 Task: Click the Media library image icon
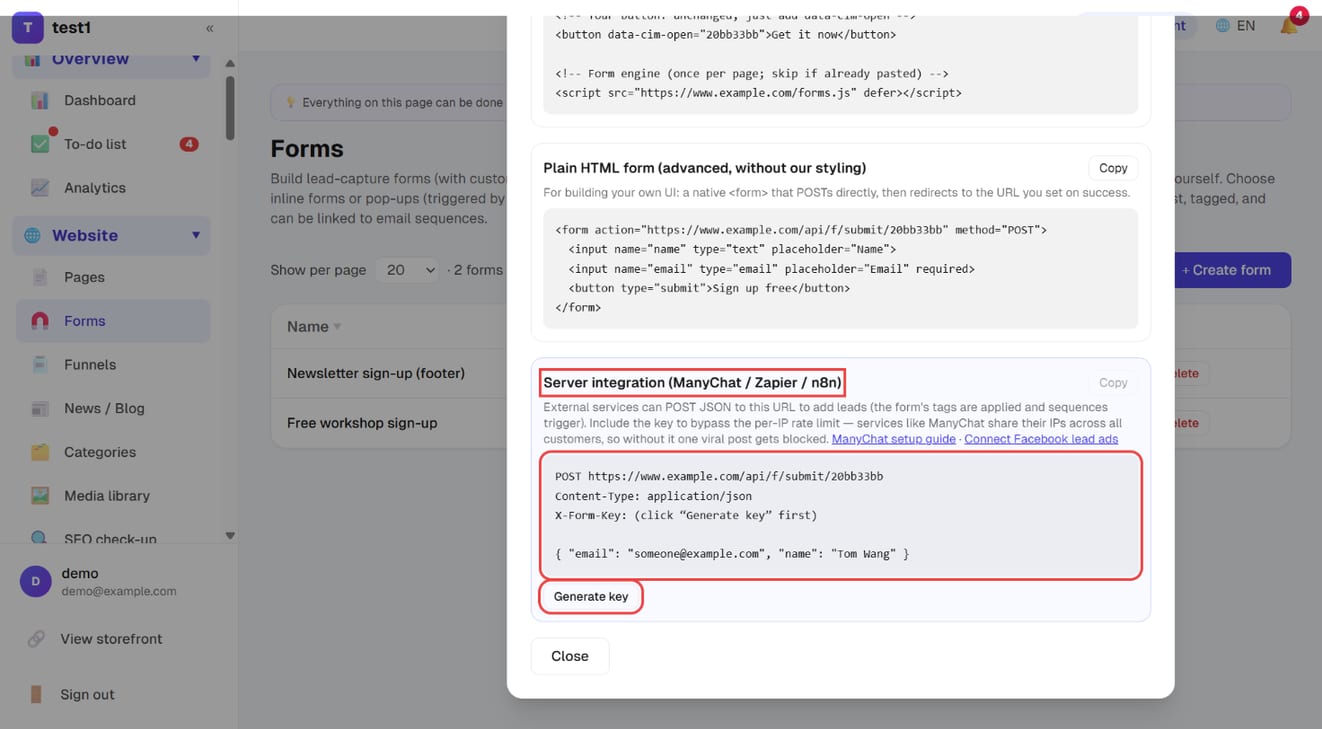pos(40,496)
